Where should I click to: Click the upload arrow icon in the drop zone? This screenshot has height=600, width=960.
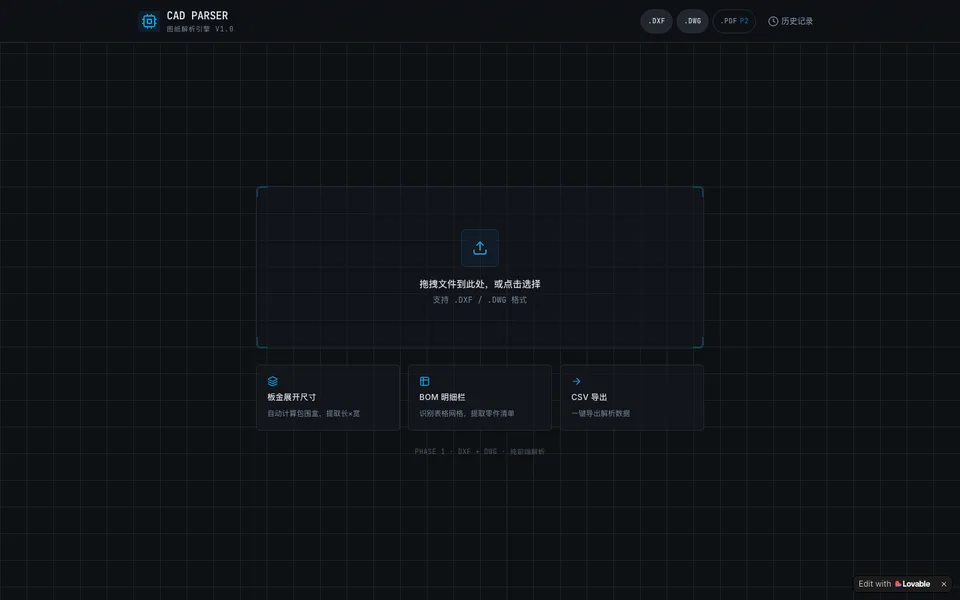480,248
